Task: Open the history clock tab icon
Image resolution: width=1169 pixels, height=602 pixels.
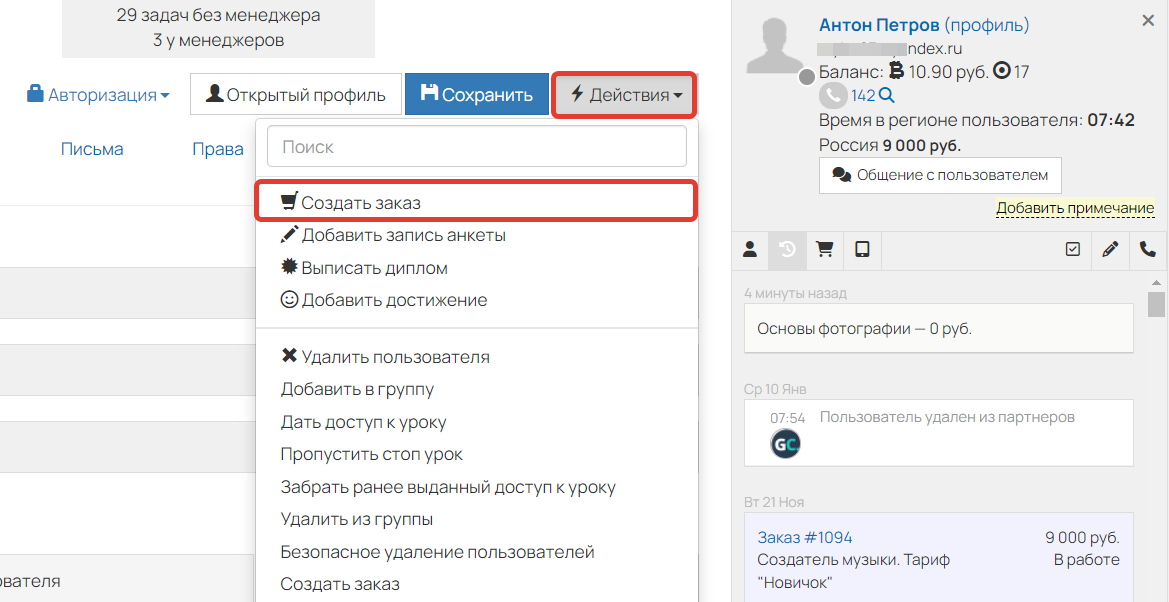Action: 787,250
